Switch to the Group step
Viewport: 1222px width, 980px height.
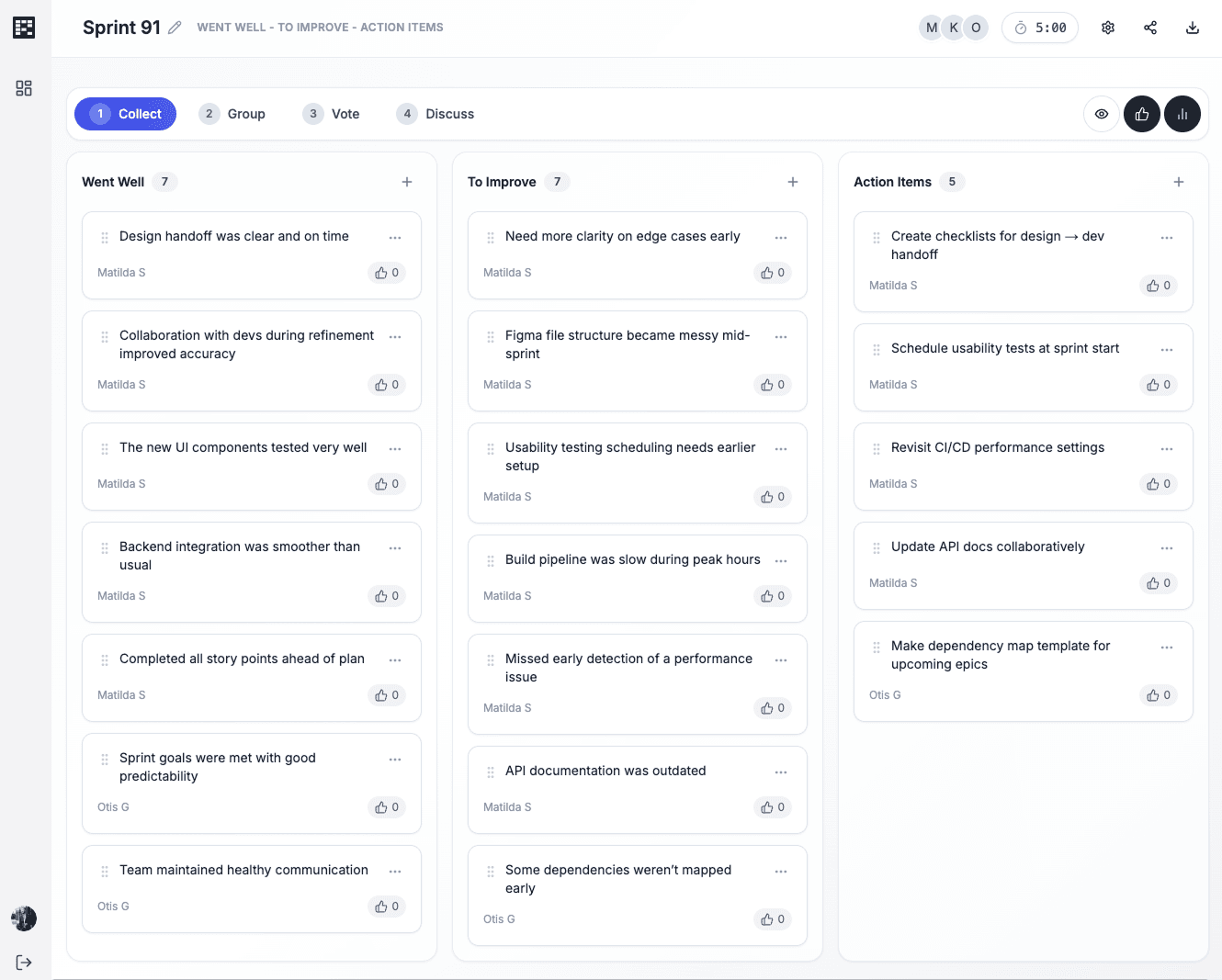[233, 114]
